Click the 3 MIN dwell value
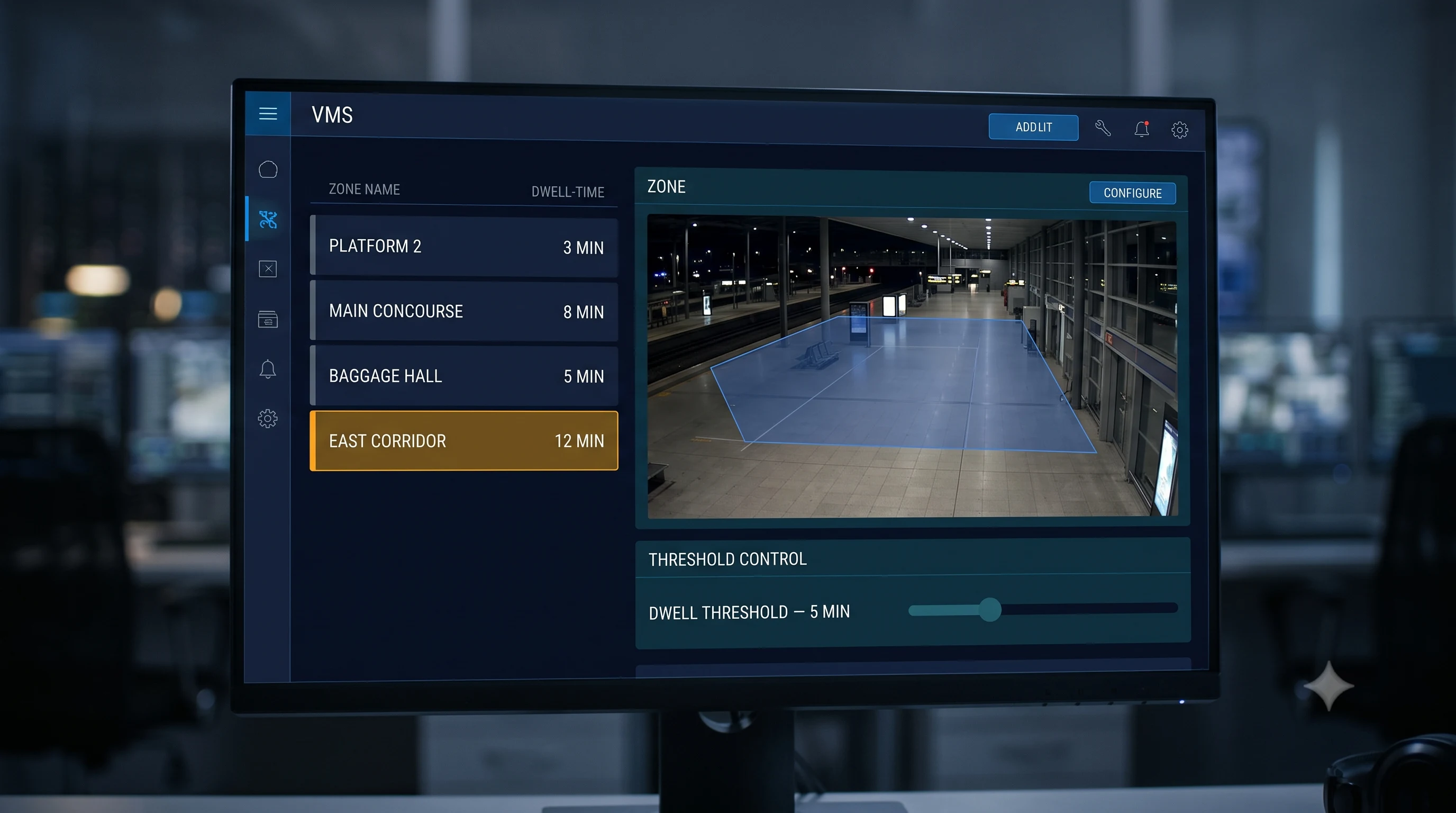The width and height of the screenshot is (1456, 813). pyautogui.click(x=584, y=248)
